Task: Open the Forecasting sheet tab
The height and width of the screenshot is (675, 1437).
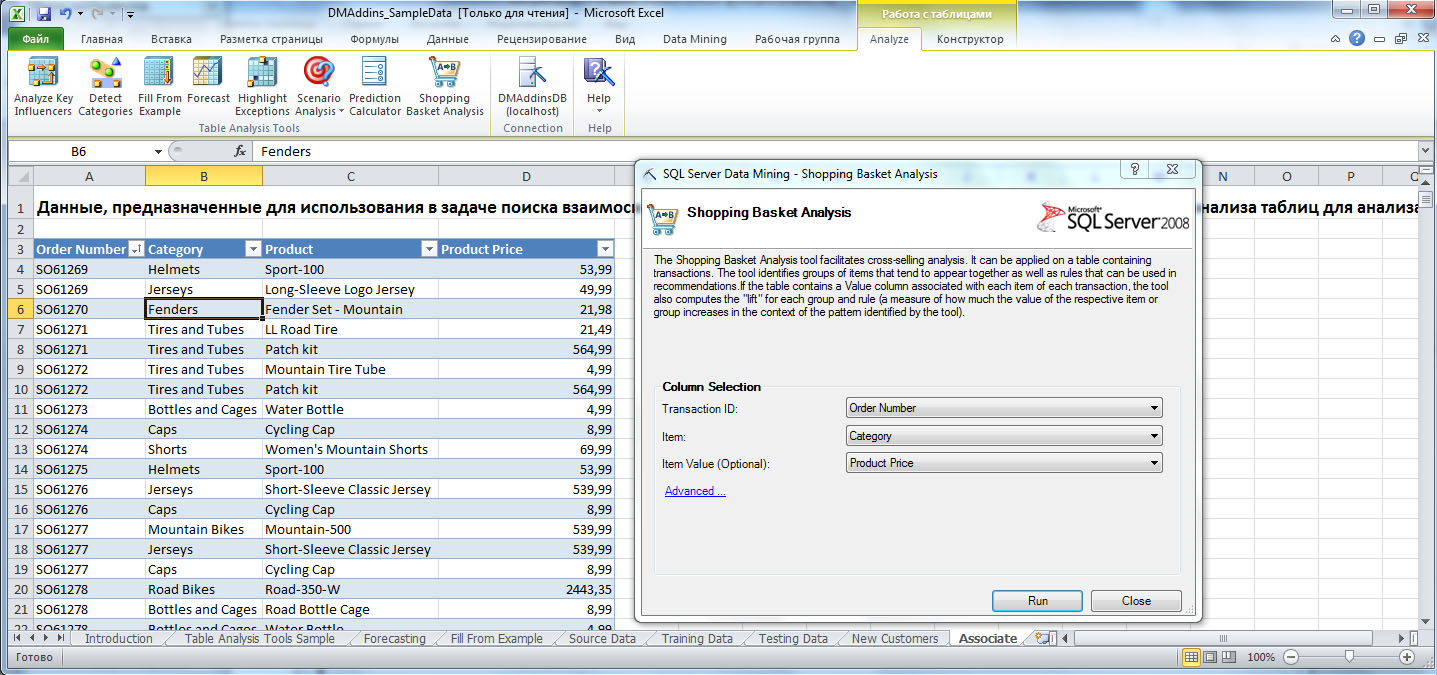Action: pyautogui.click(x=394, y=638)
